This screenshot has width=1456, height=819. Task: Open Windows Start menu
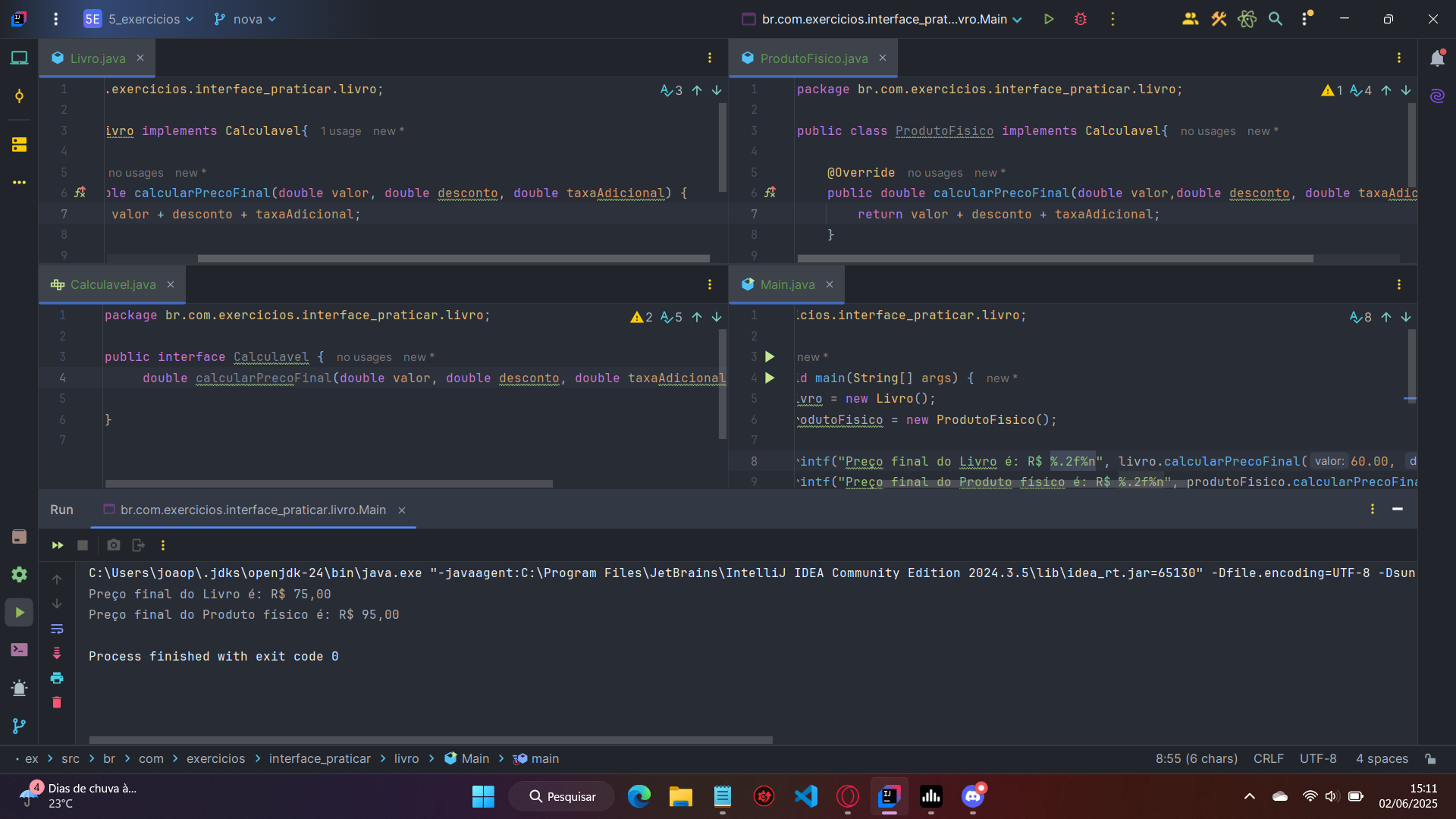pos(483,796)
